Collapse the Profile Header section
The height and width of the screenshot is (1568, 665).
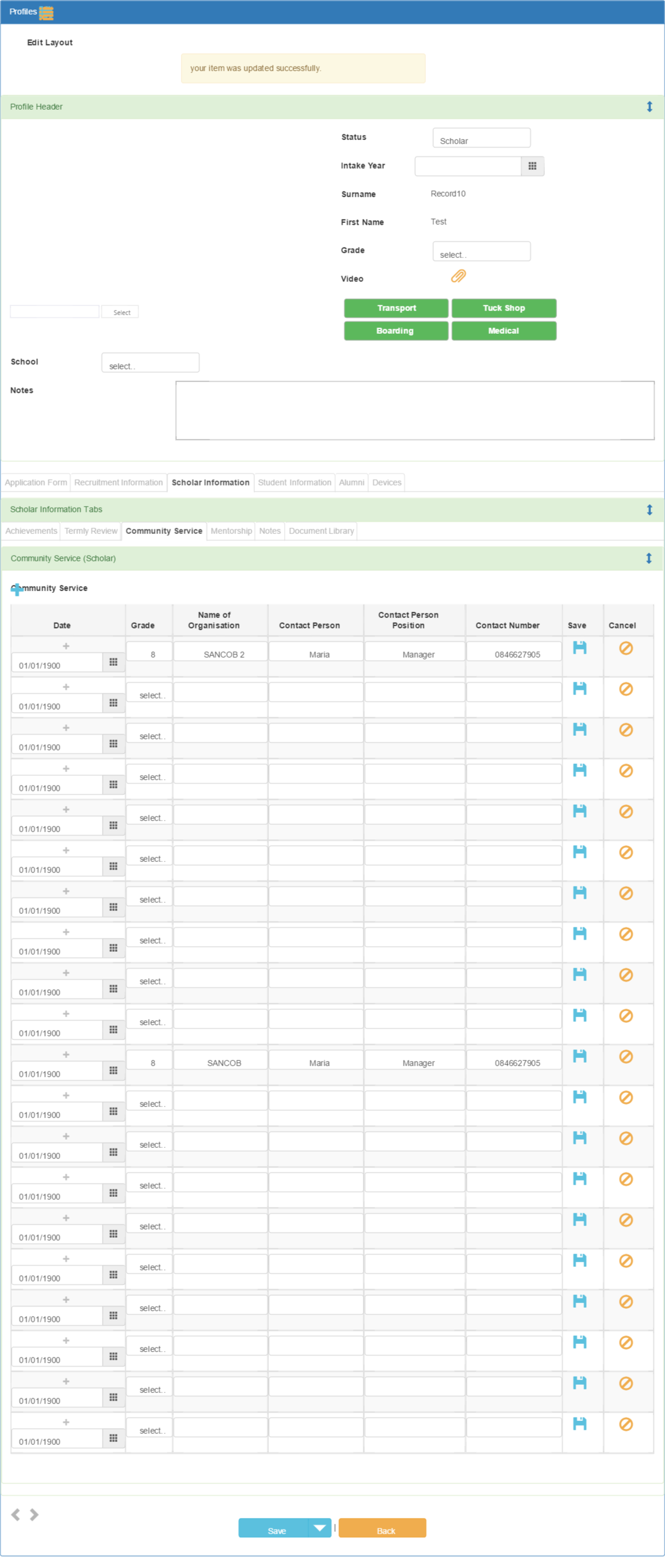[x=649, y=107]
